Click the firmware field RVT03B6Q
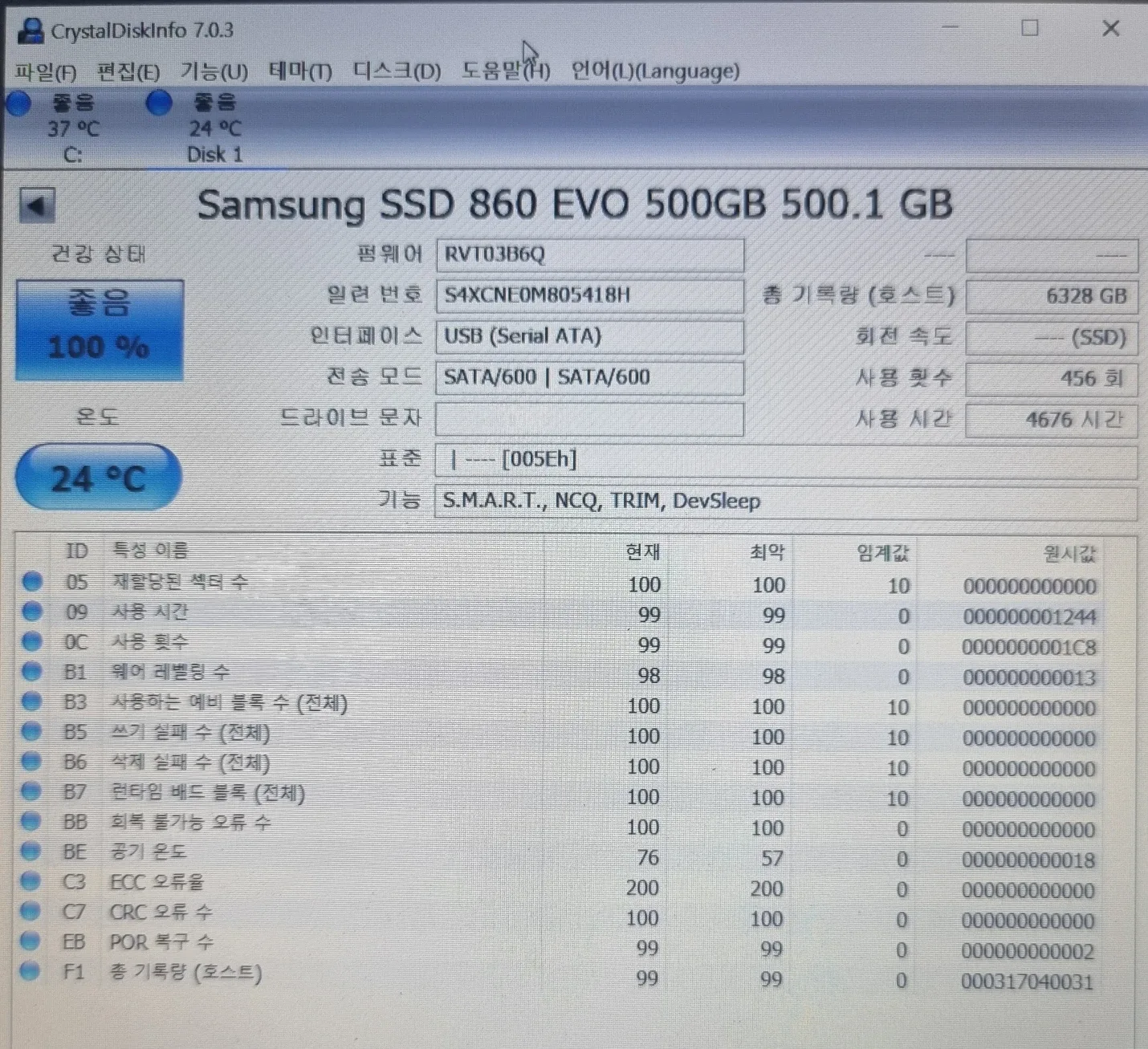 589,255
